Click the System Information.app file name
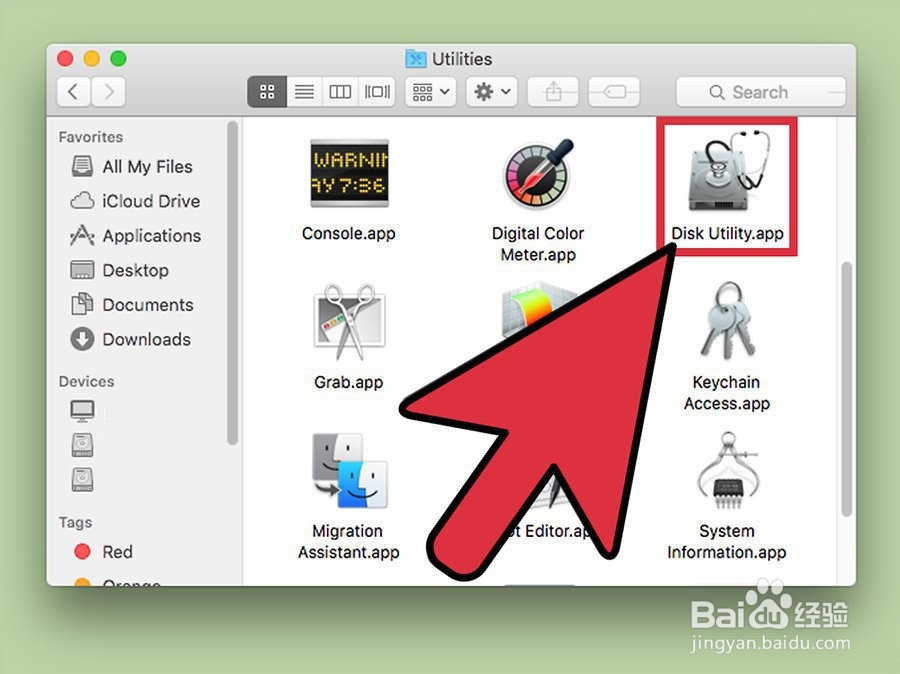 click(x=727, y=541)
